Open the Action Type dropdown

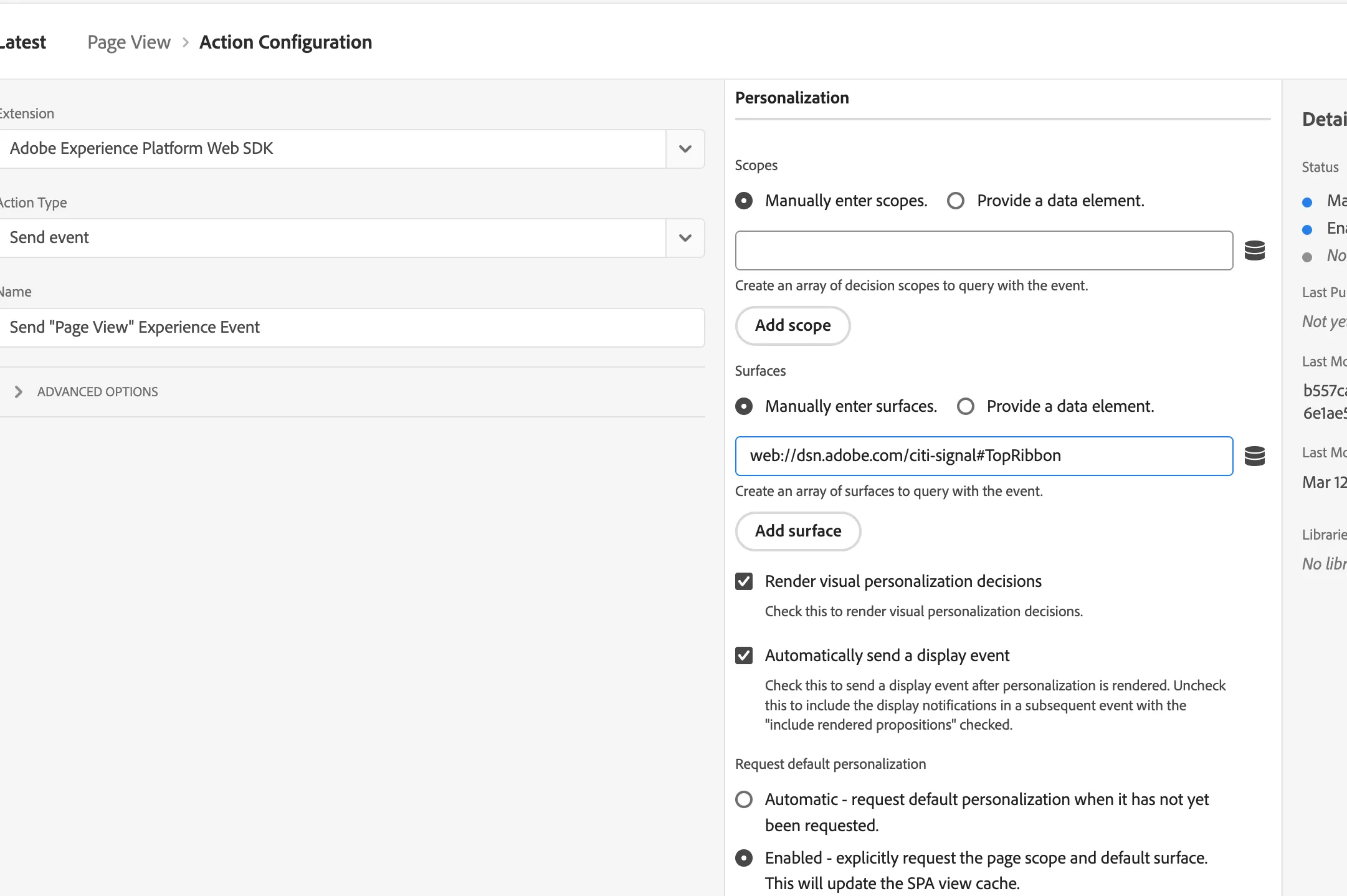click(x=685, y=238)
